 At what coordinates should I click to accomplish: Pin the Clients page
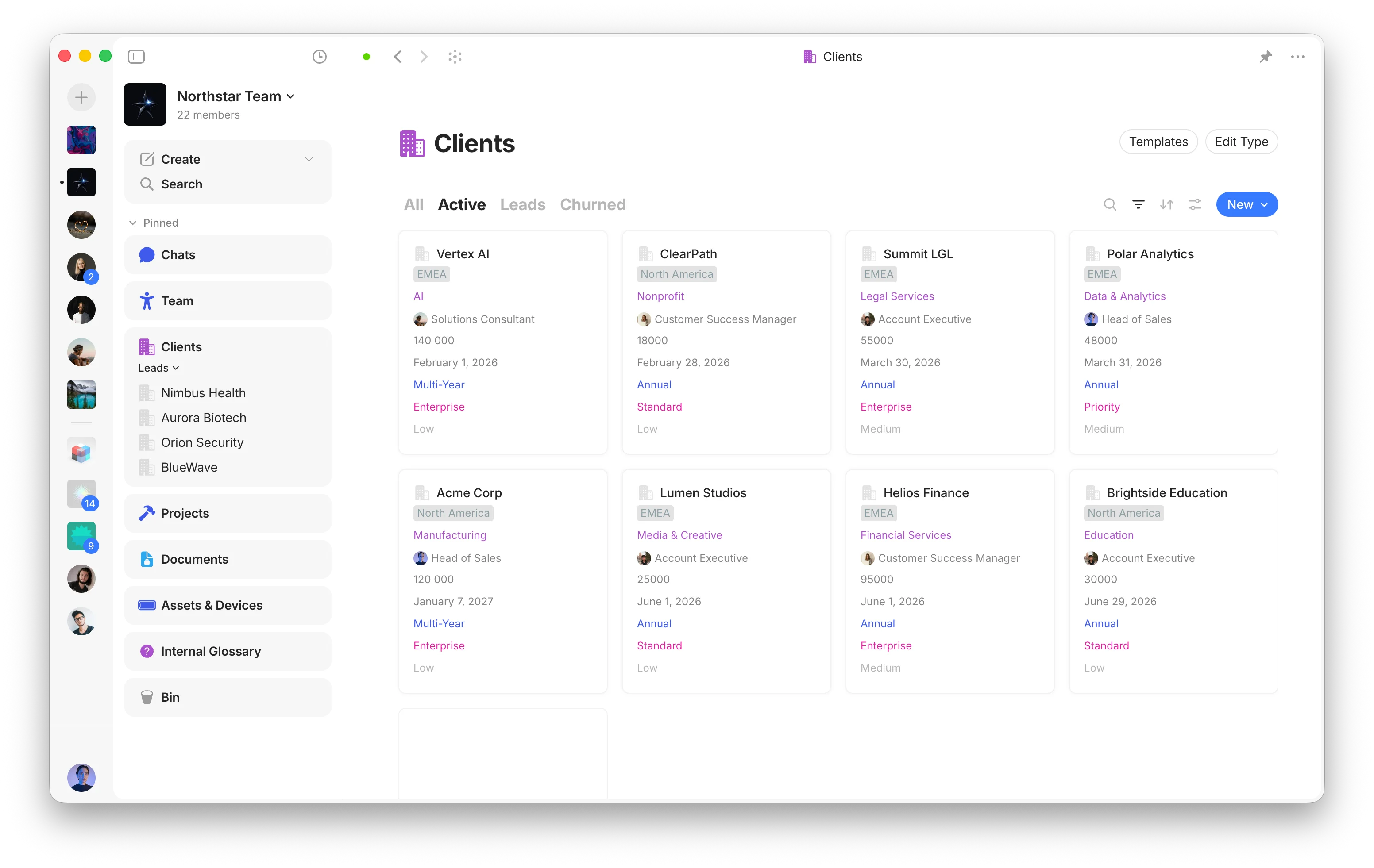1266,57
